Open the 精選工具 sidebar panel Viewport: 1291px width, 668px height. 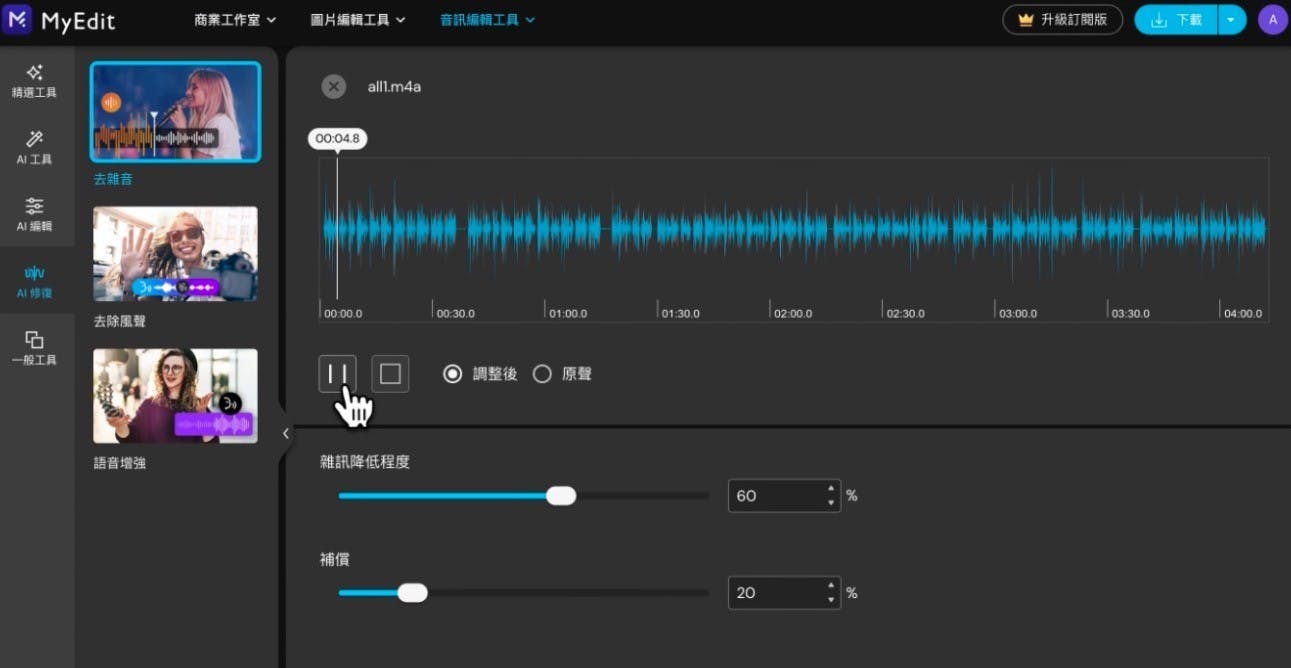pos(34,81)
